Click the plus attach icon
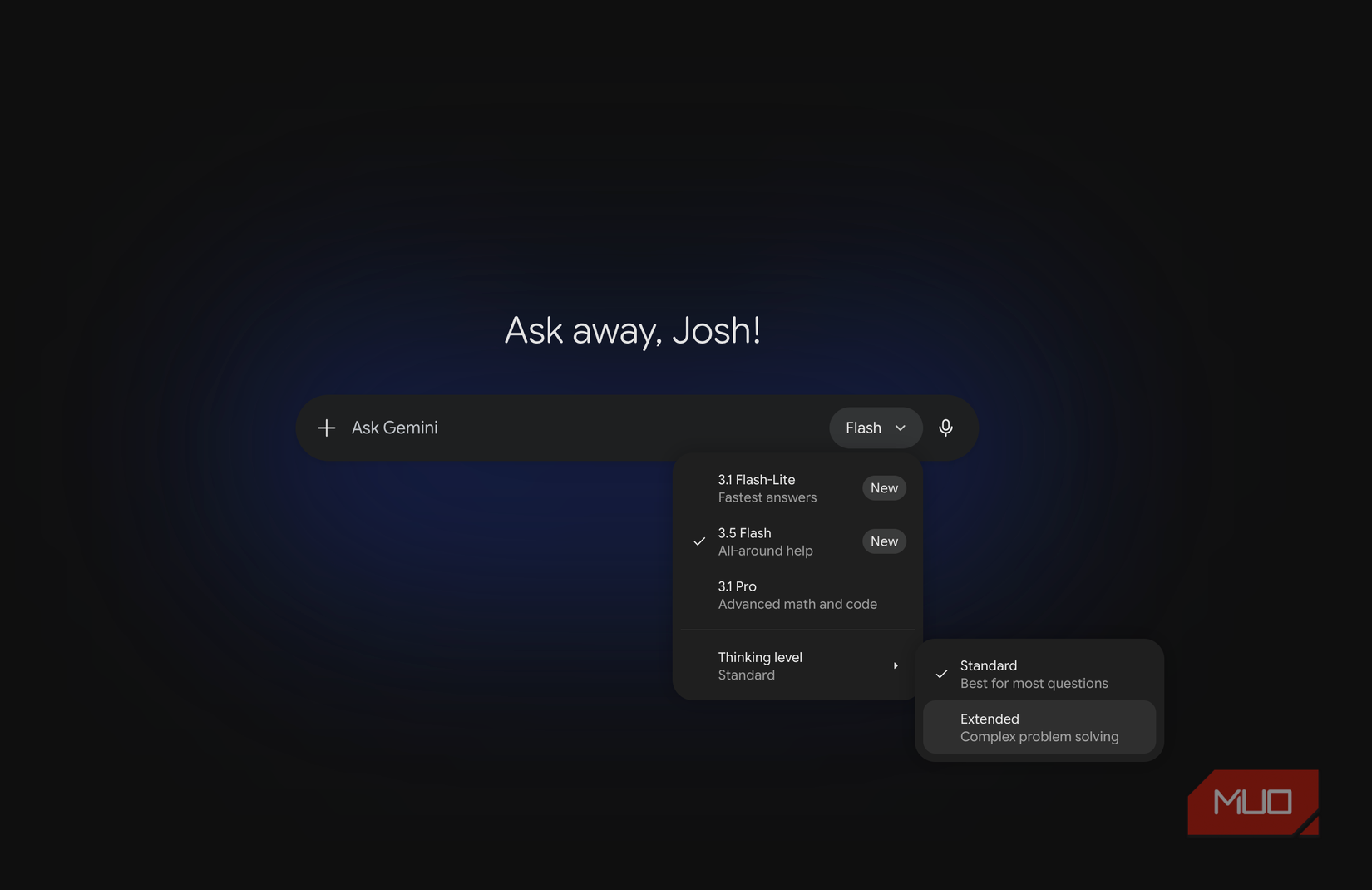 [x=326, y=428]
